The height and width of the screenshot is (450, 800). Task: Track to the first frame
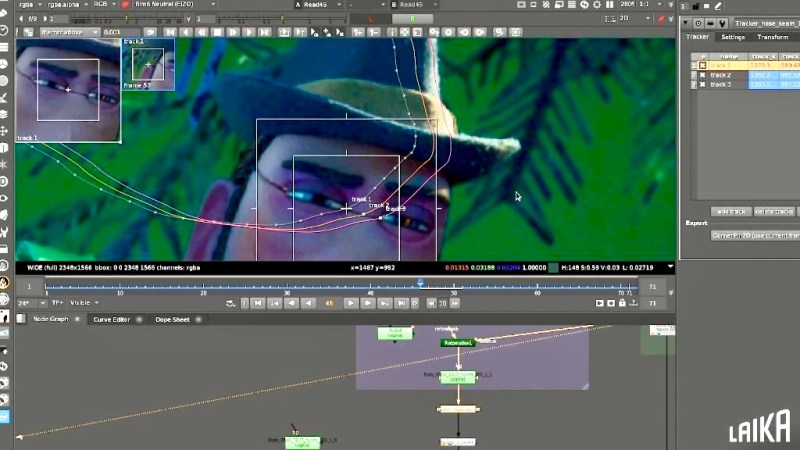pos(170,32)
